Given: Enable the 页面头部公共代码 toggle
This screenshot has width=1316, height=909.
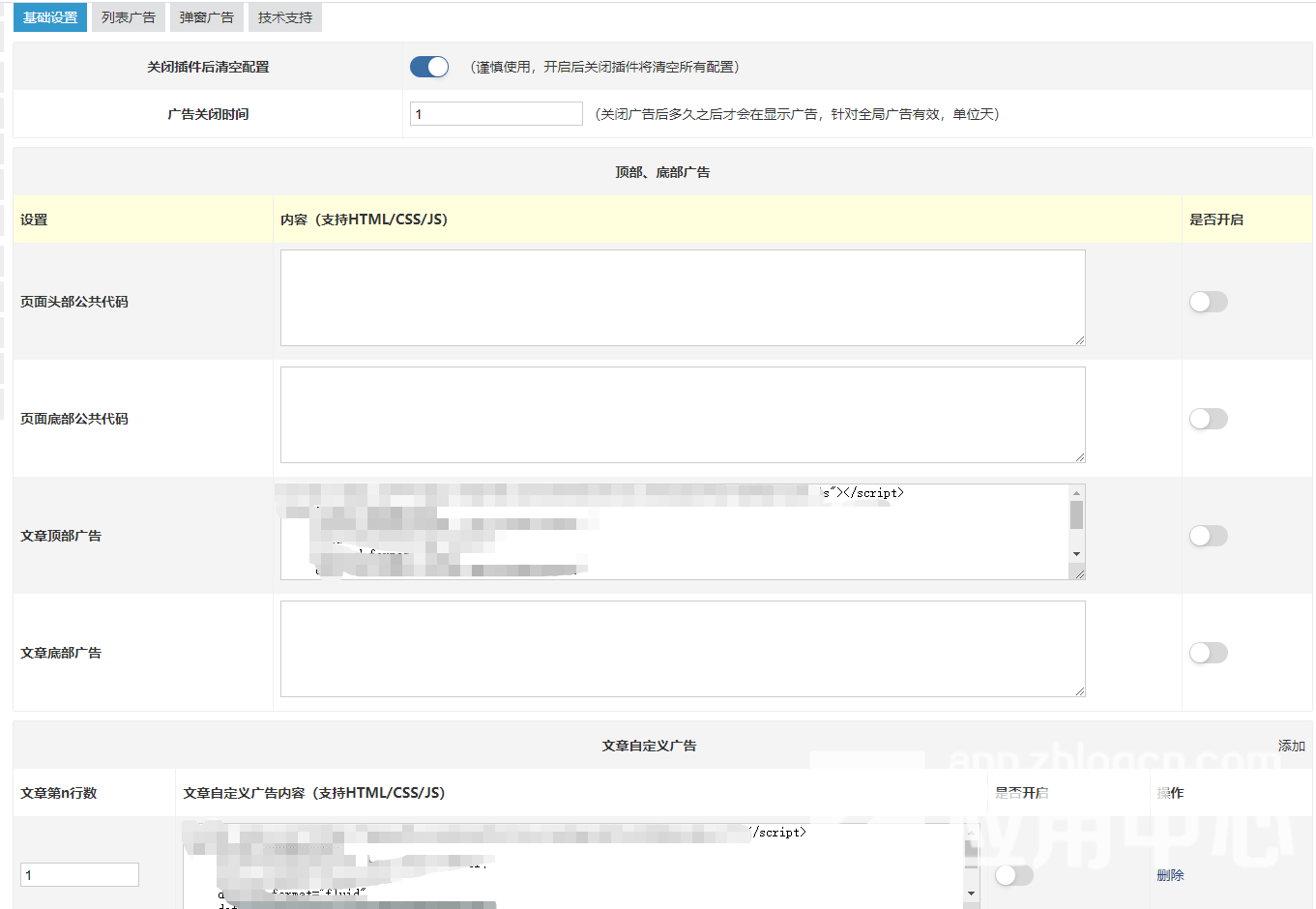Looking at the screenshot, I should point(1208,302).
